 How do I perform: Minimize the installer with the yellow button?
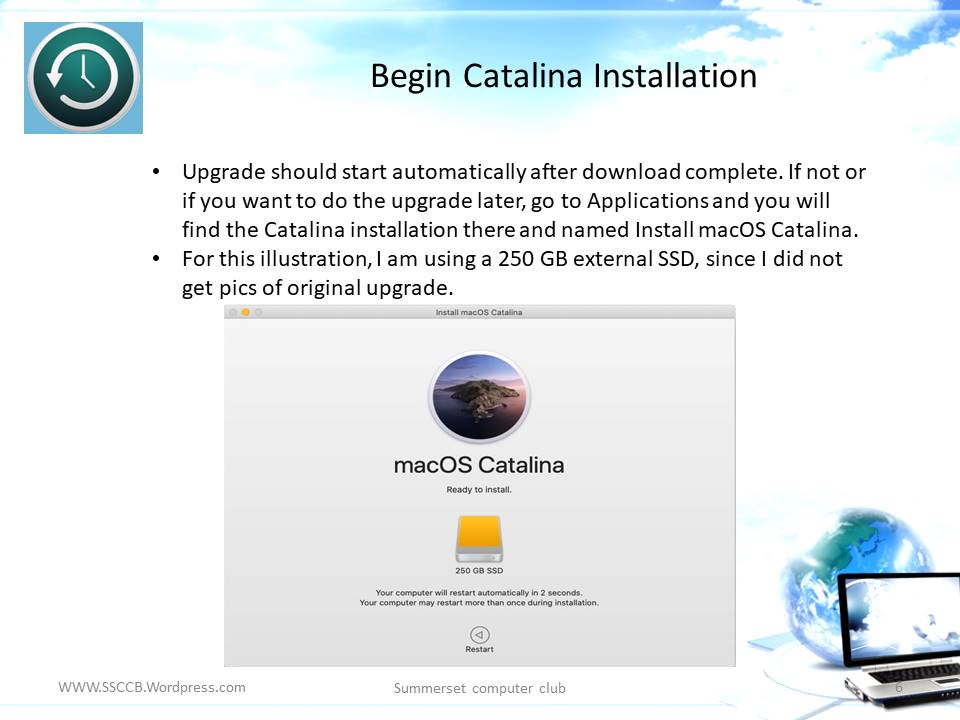tap(245, 313)
